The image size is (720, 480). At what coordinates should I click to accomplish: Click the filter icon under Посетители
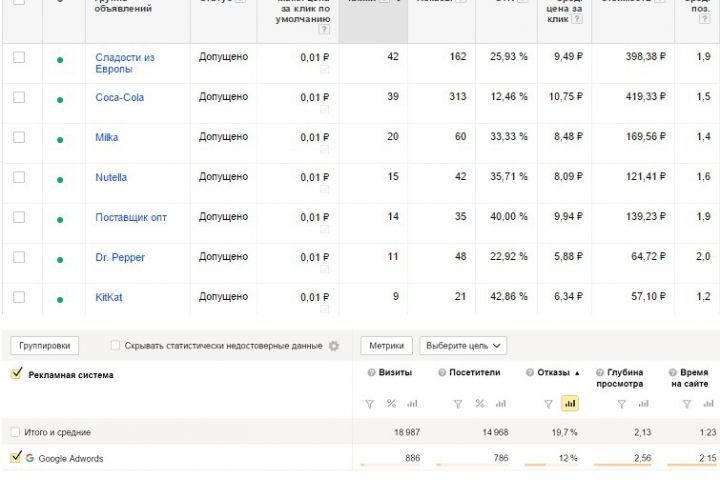pyautogui.click(x=457, y=404)
